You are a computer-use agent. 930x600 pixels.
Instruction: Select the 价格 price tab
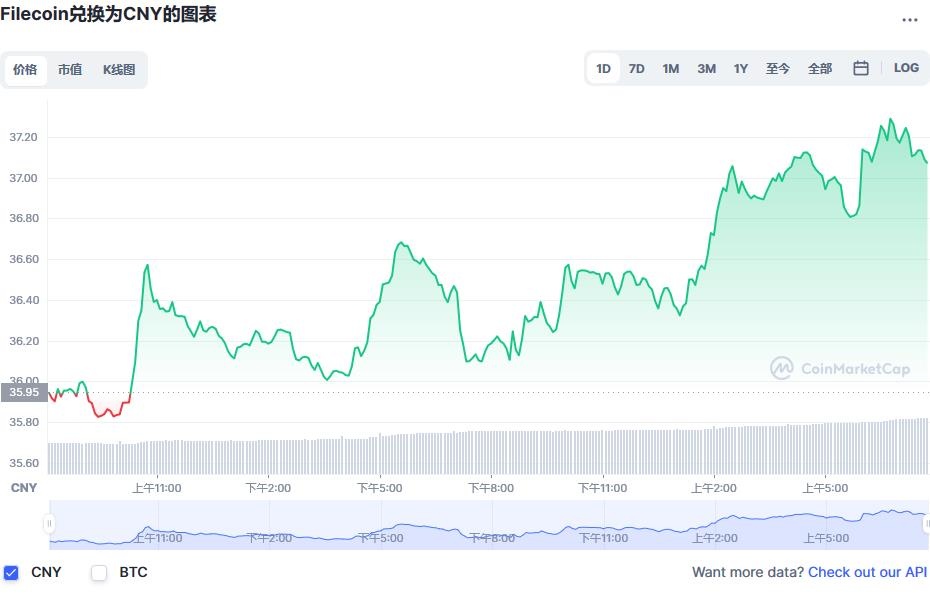25,70
